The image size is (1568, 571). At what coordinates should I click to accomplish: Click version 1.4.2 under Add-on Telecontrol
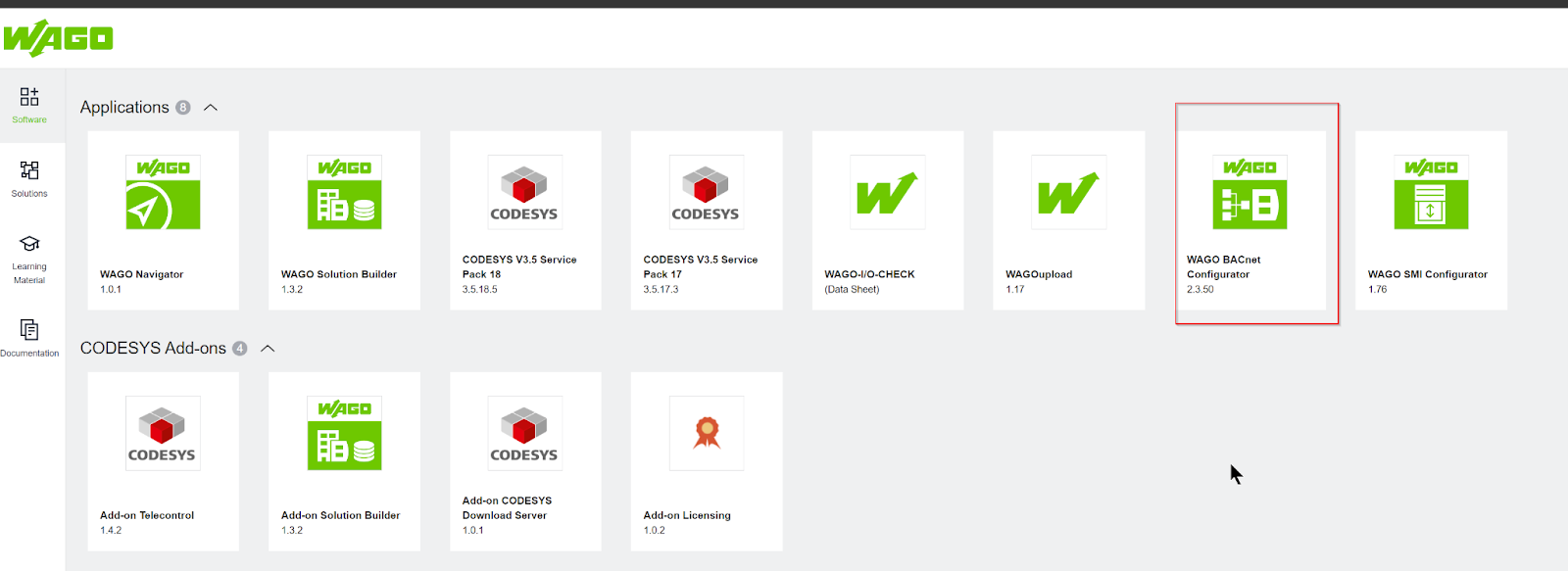111,531
